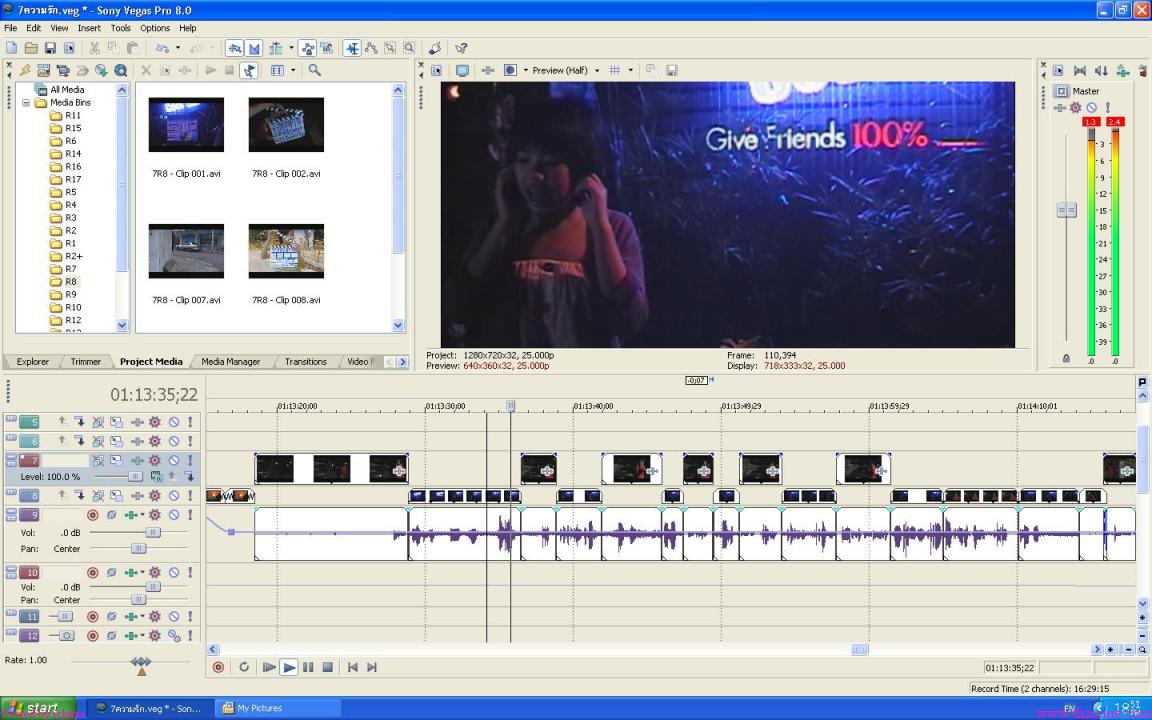The height and width of the screenshot is (720, 1152).
Task: Open the Trimmer tab
Action: 85,361
